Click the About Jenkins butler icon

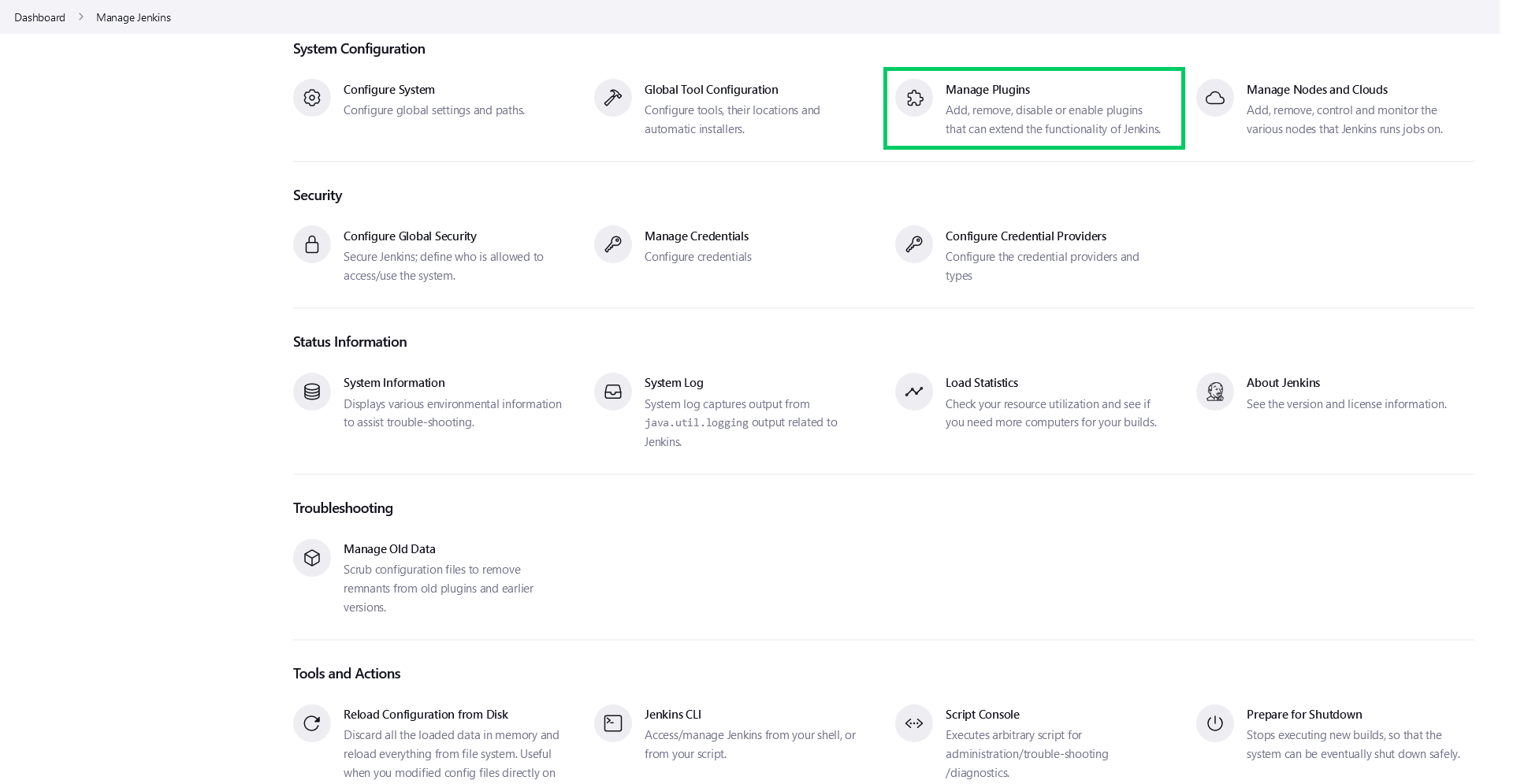tap(1215, 392)
